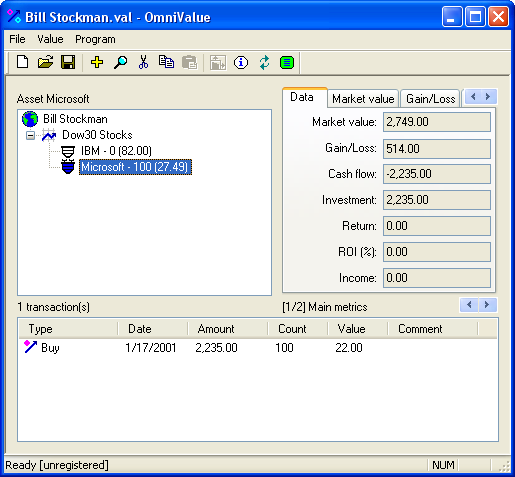Select the Buy transaction row

point(258,348)
